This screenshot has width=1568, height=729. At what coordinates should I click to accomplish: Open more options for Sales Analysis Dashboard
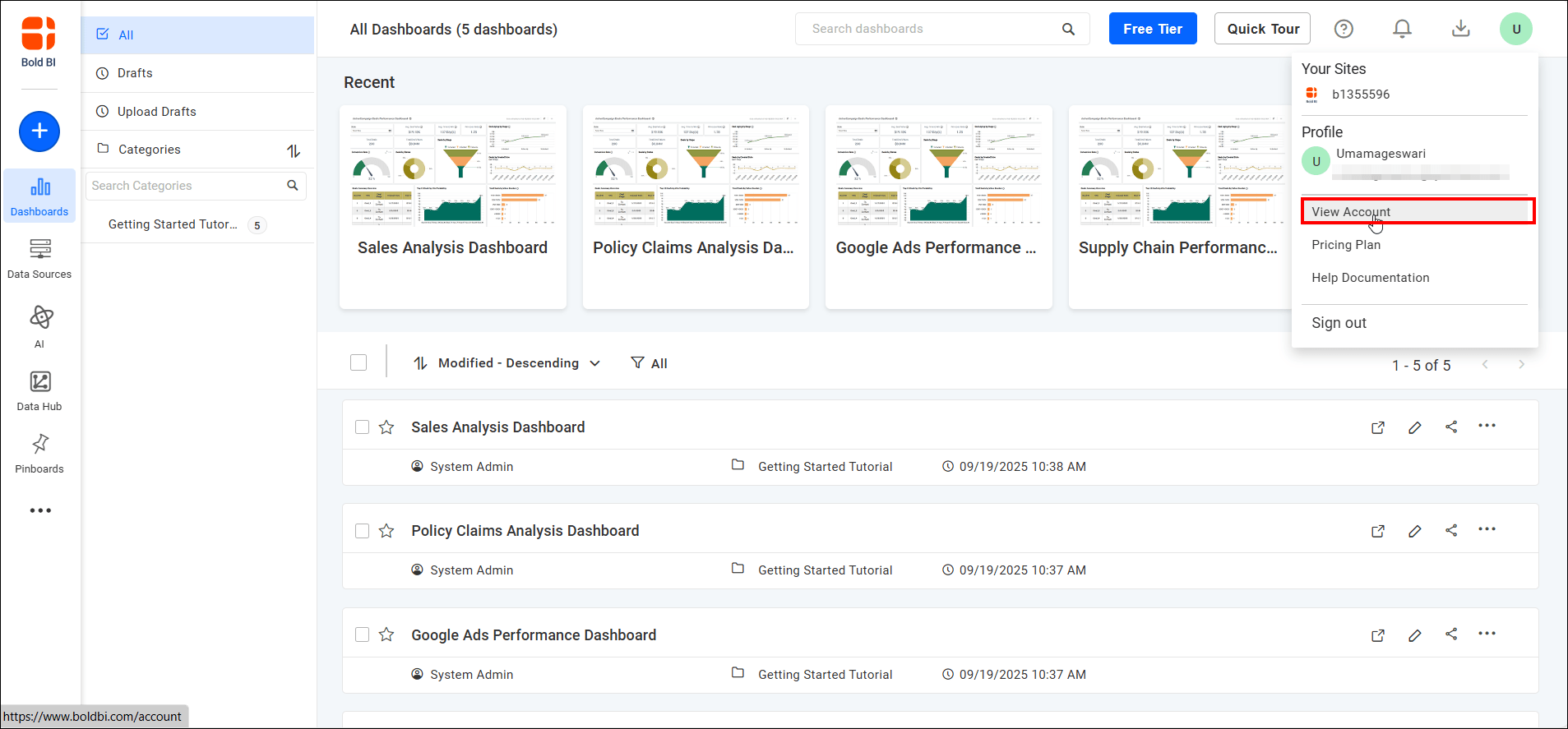1487,426
